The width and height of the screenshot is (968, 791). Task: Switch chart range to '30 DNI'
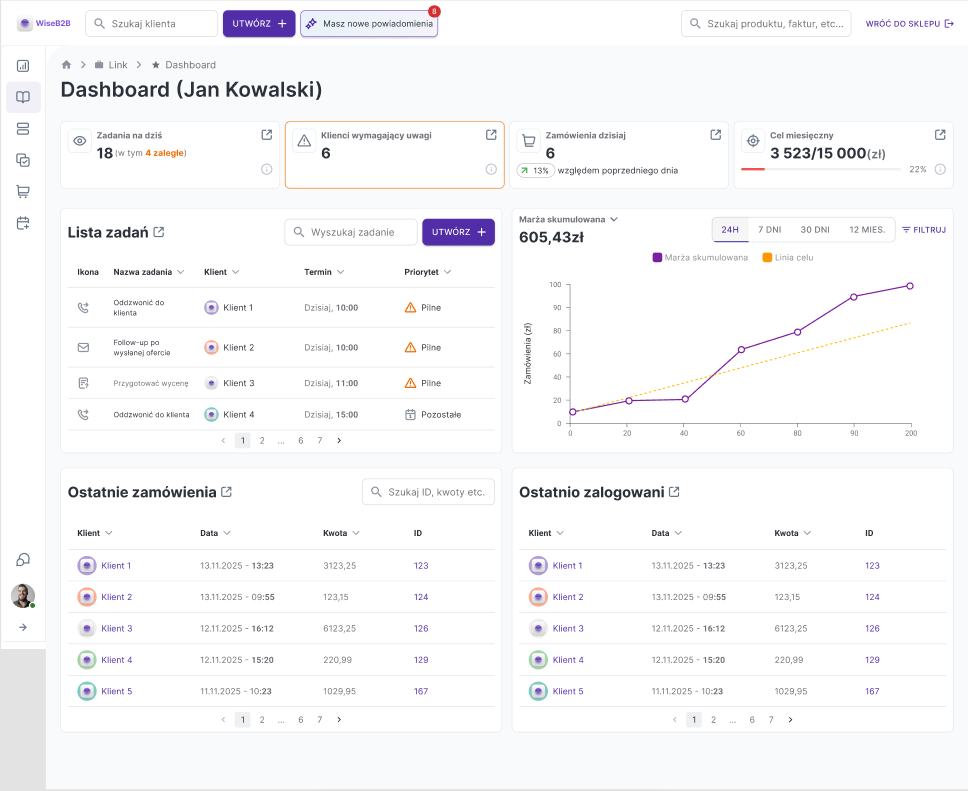815,229
